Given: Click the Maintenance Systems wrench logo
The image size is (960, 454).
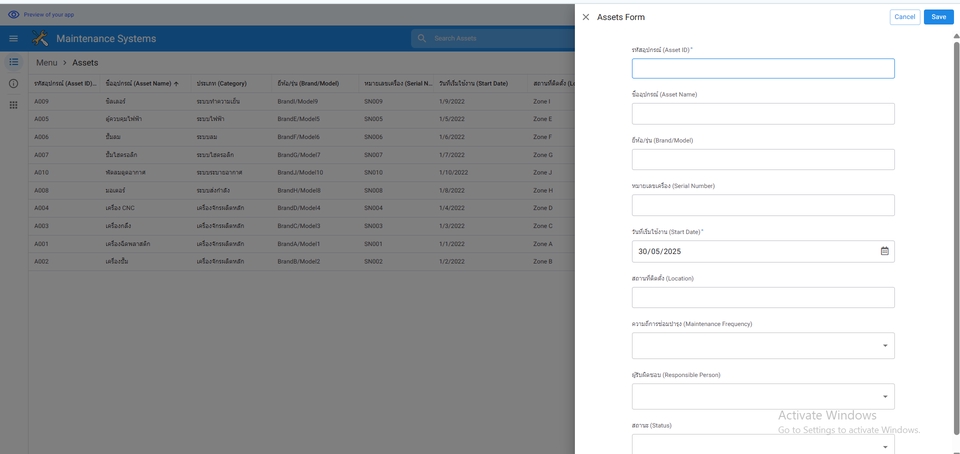Looking at the screenshot, I should 40,39.
